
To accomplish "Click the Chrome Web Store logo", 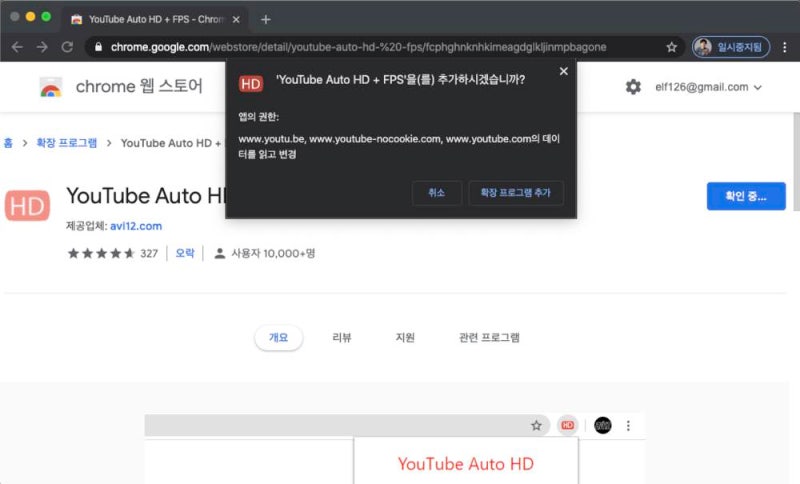I will (x=51, y=87).
